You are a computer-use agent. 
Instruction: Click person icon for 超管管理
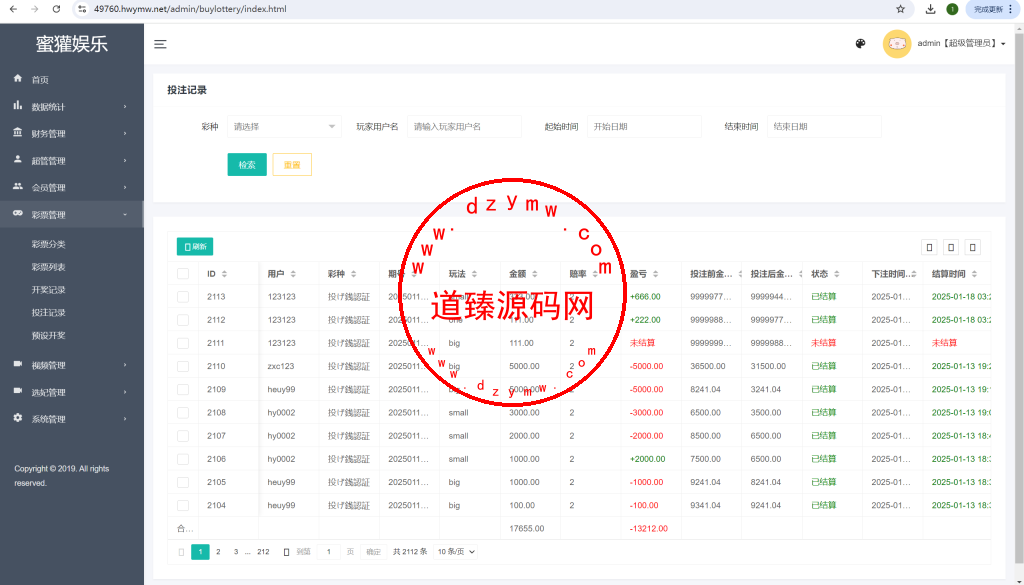point(18,159)
